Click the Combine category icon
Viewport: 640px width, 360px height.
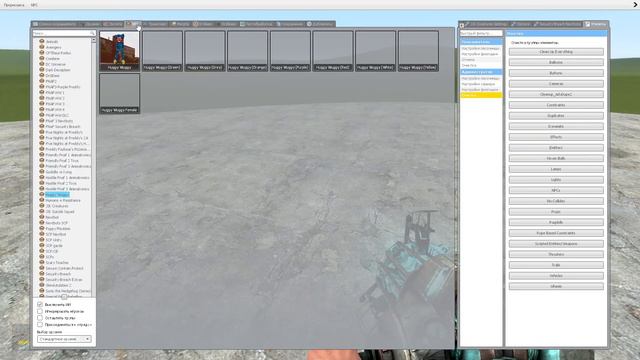(x=42, y=58)
